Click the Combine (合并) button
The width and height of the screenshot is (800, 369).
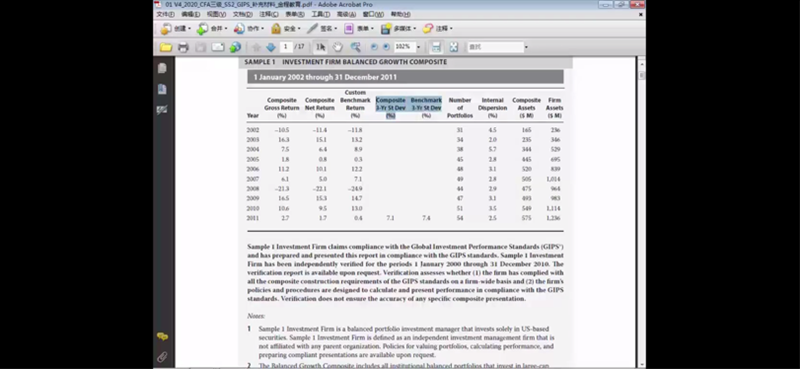click(x=212, y=29)
